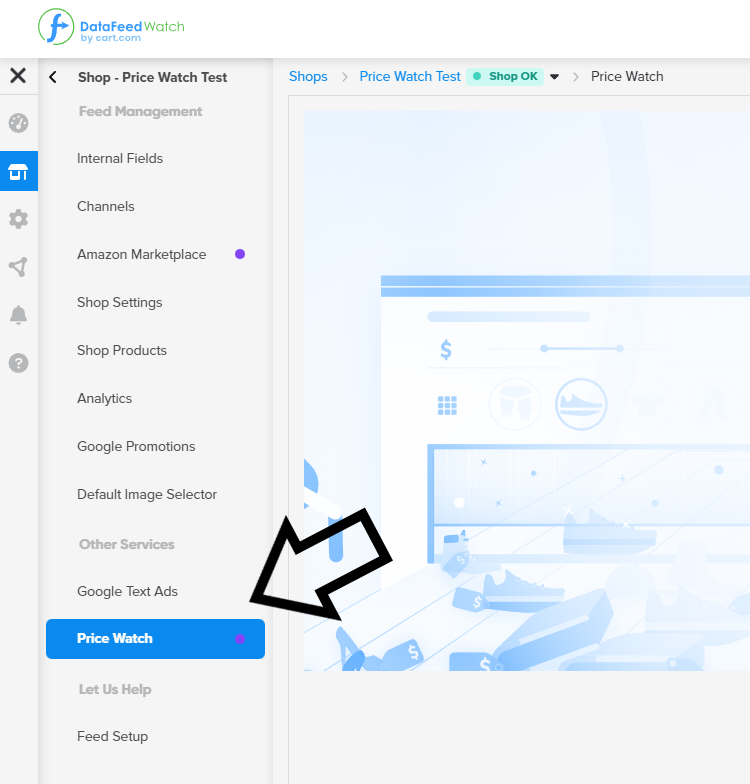
Task: Open the dashboard gauge icon
Action: [x=18, y=123]
